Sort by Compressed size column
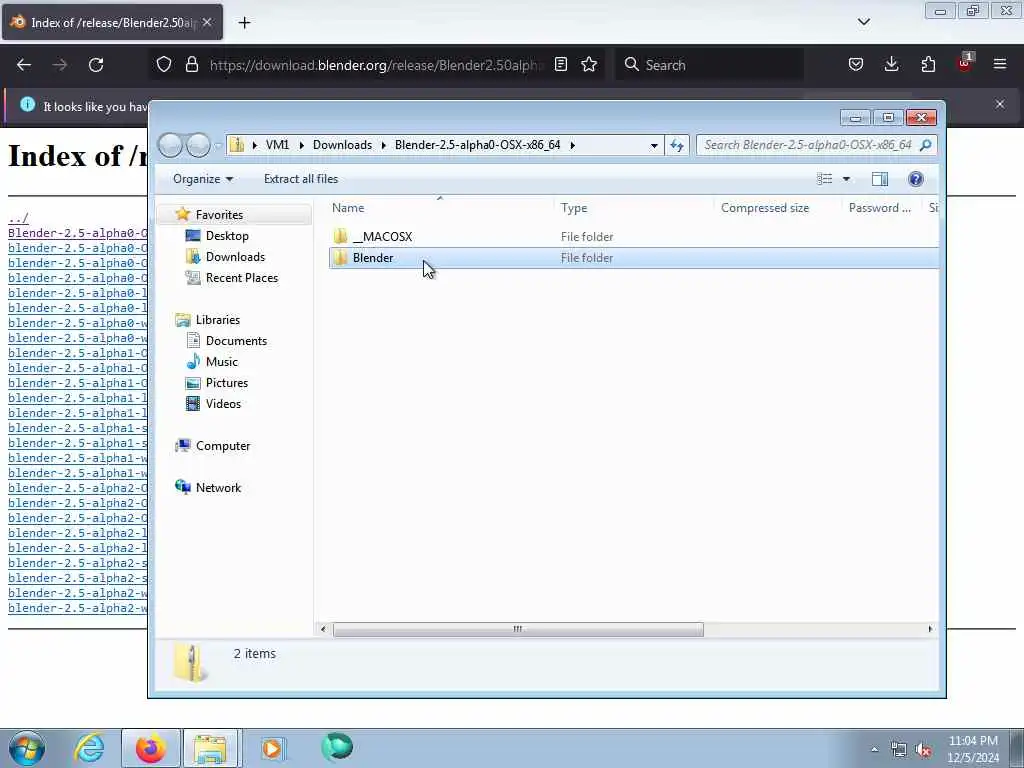Screen dimensions: 1024x768 tap(765, 208)
